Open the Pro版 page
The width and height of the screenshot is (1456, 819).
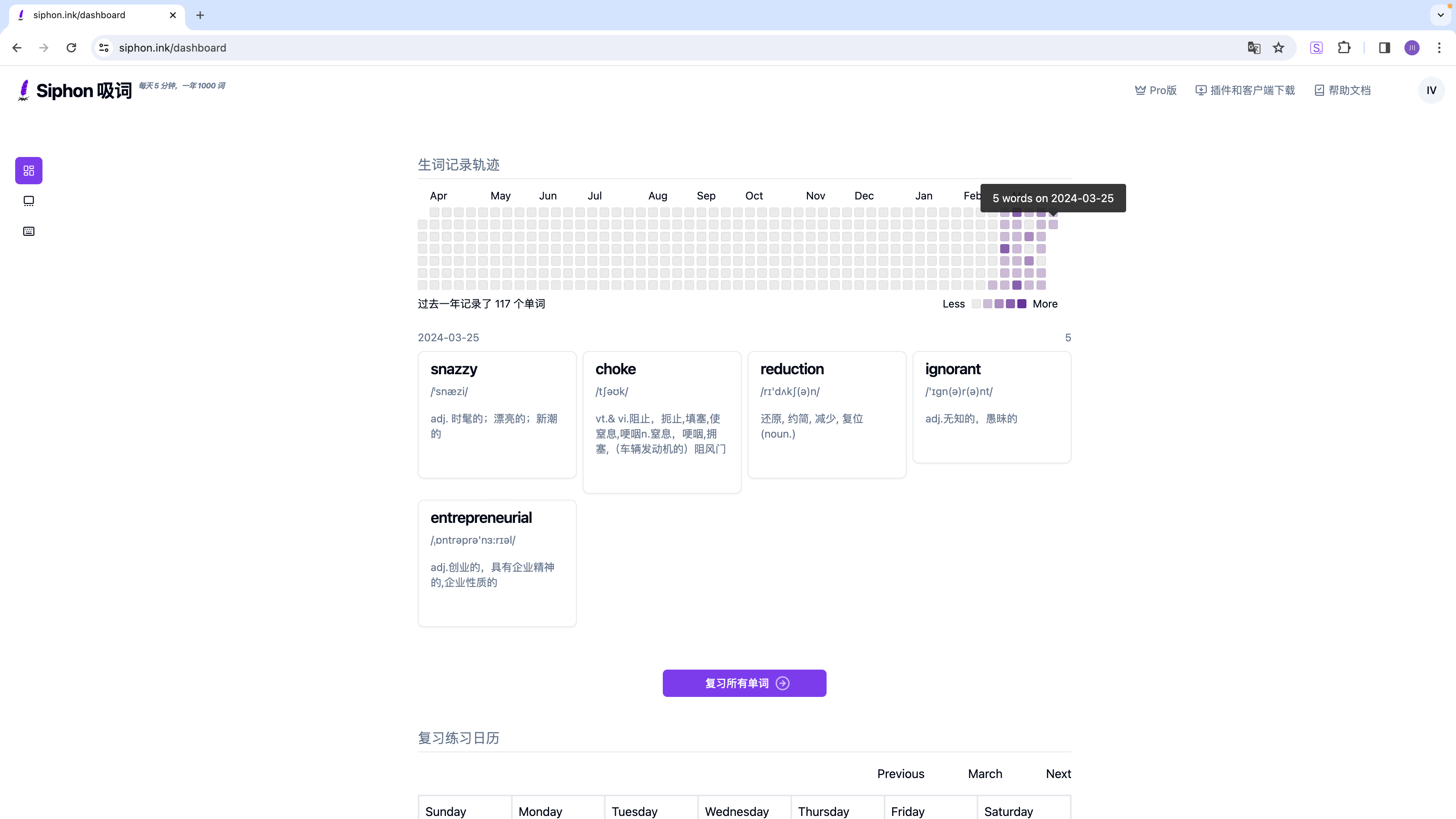(x=1156, y=91)
